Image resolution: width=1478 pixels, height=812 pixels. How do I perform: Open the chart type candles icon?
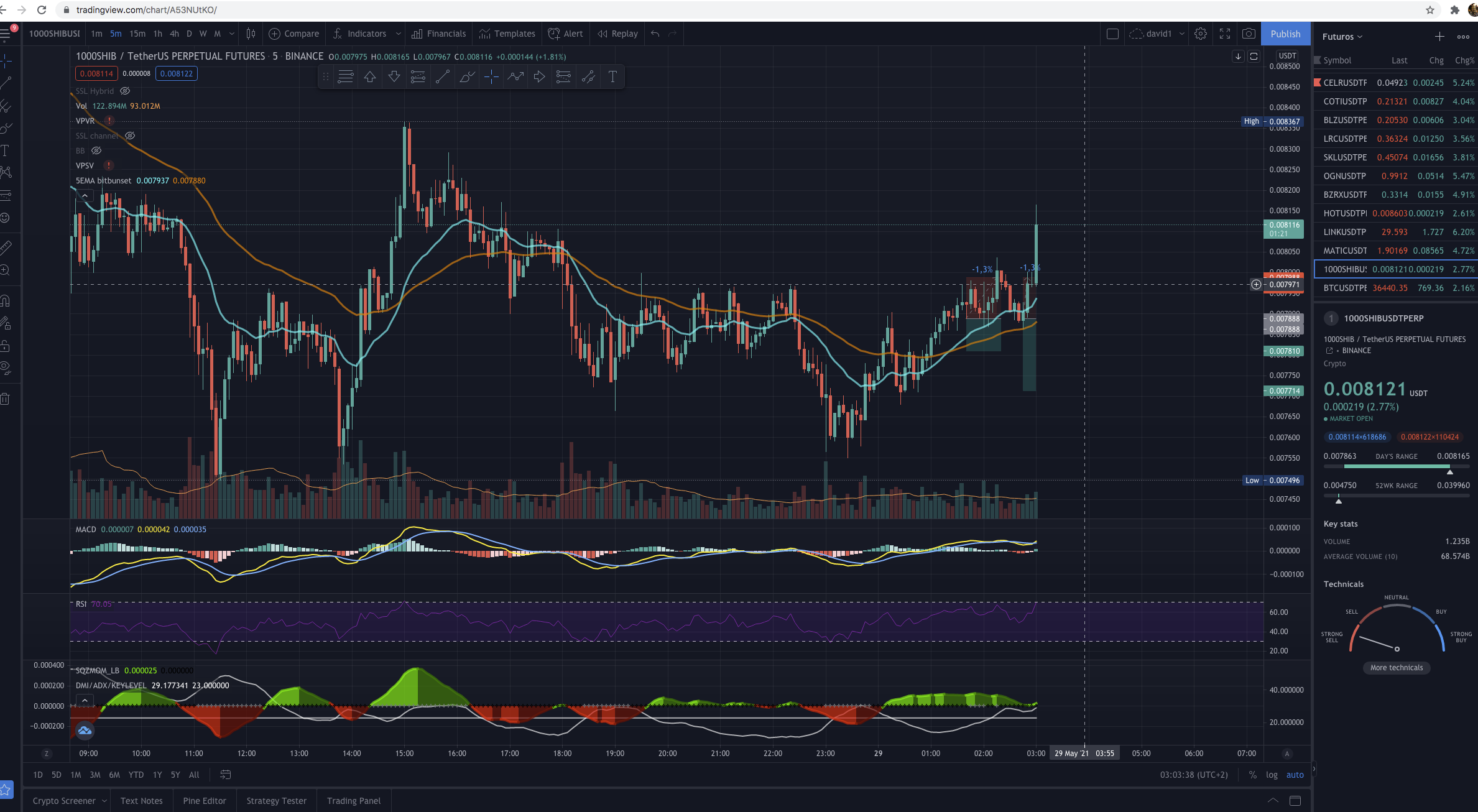coord(251,34)
